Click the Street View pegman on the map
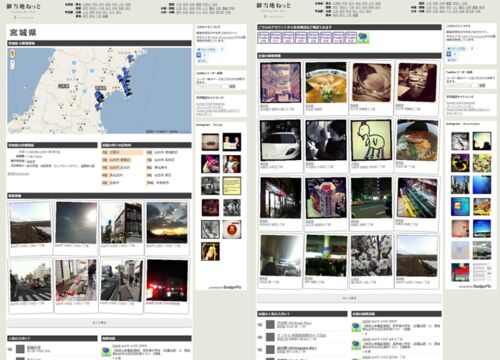Image resolution: width=500 pixels, height=360 pixels. coord(13,53)
